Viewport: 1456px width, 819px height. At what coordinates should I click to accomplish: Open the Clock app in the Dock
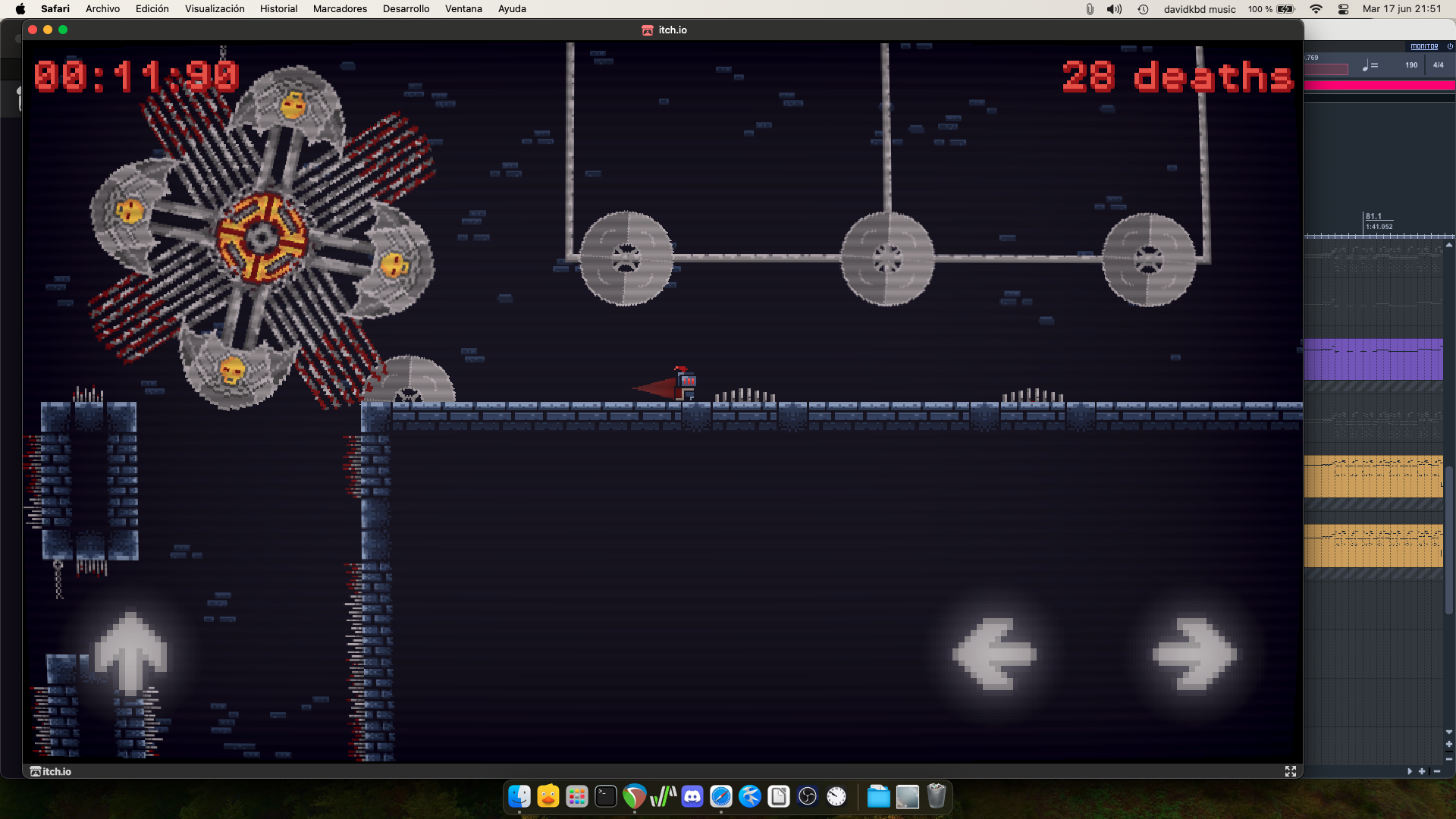click(836, 796)
